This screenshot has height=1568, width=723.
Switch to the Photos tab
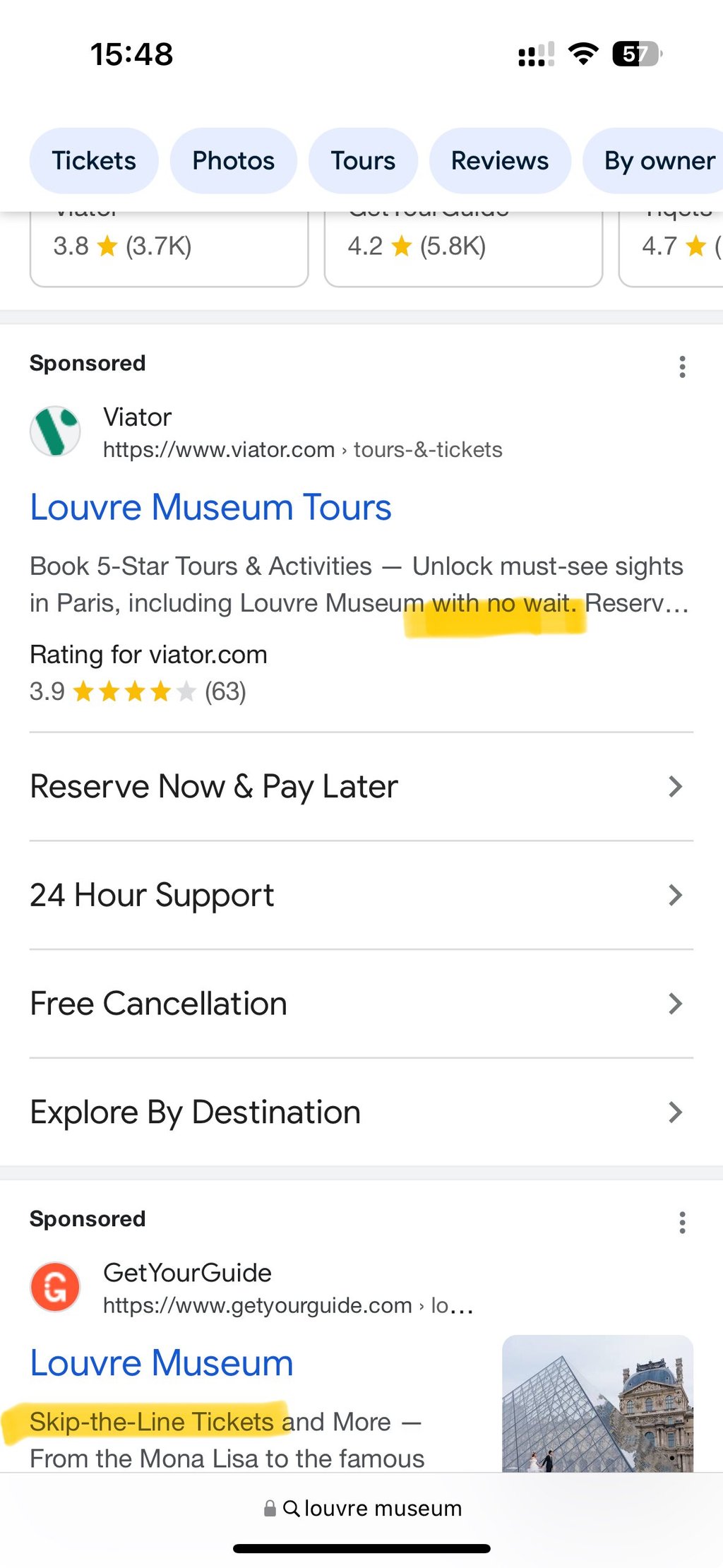tap(233, 161)
